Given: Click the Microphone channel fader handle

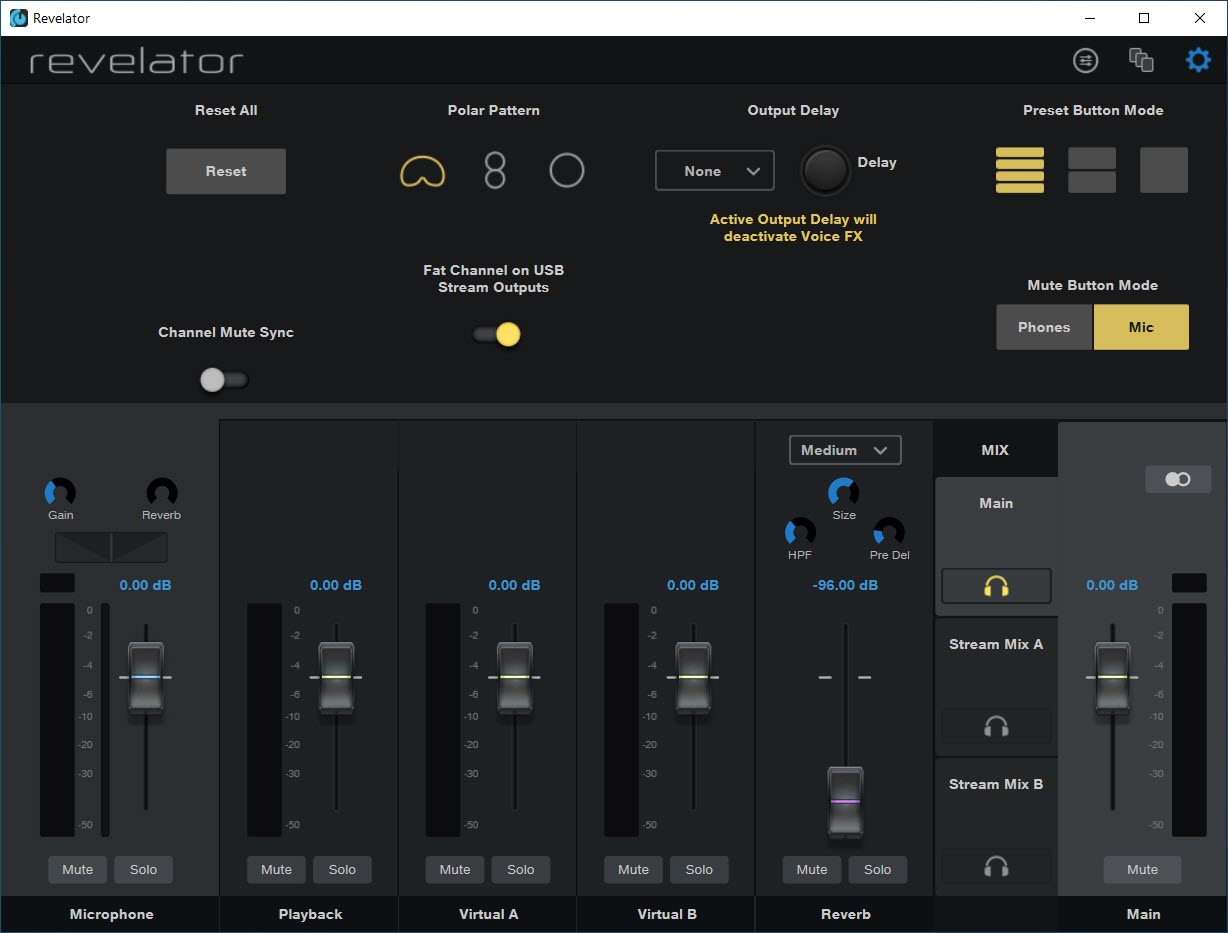Looking at the screenshot, I should click(x=146, y=677).
